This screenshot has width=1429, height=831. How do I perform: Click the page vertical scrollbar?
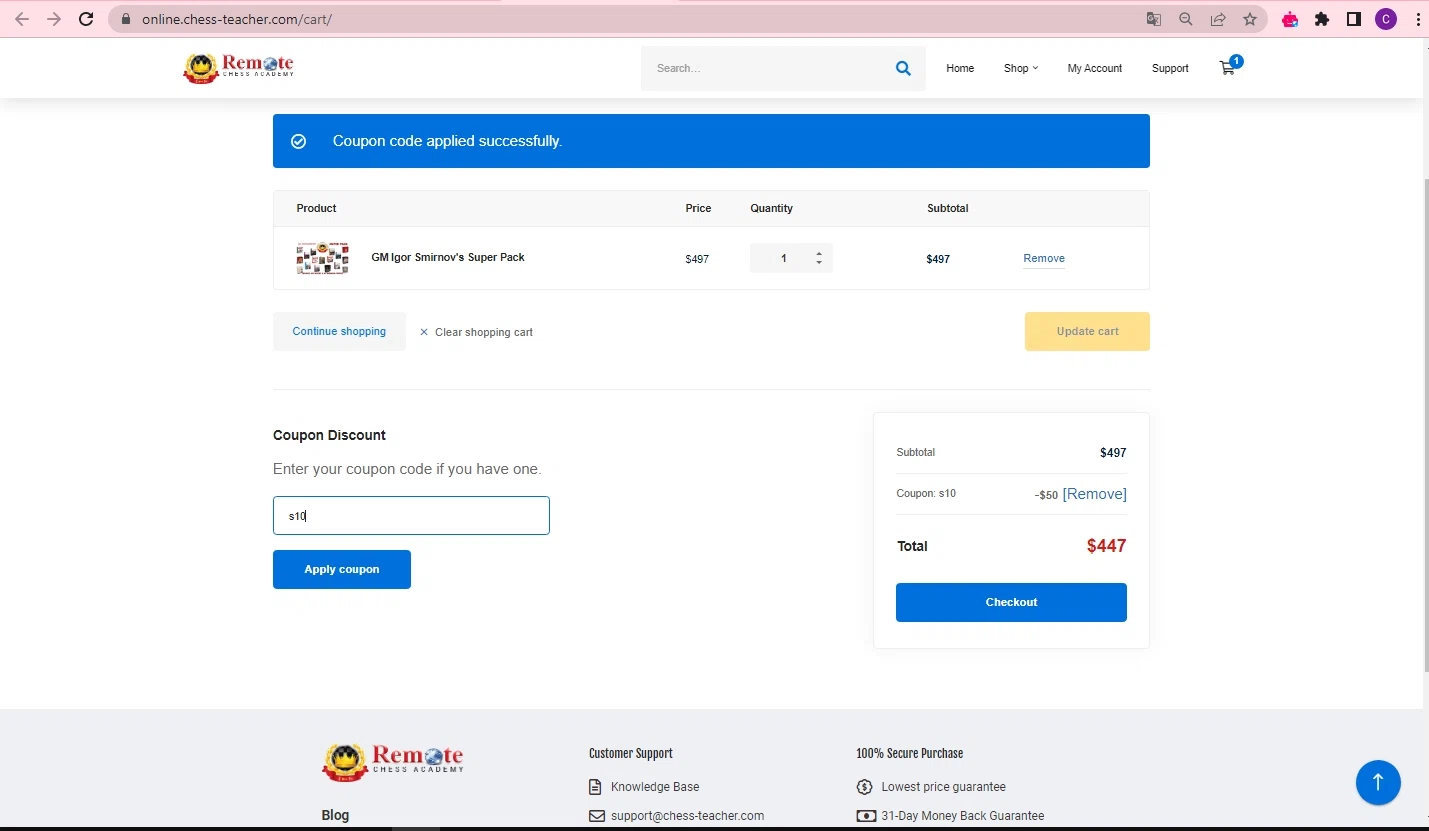(1425, 424)
